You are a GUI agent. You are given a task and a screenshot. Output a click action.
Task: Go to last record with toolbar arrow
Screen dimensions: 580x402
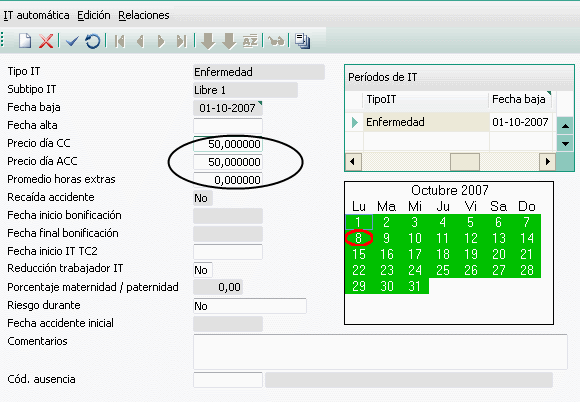(x=181, y=41)
